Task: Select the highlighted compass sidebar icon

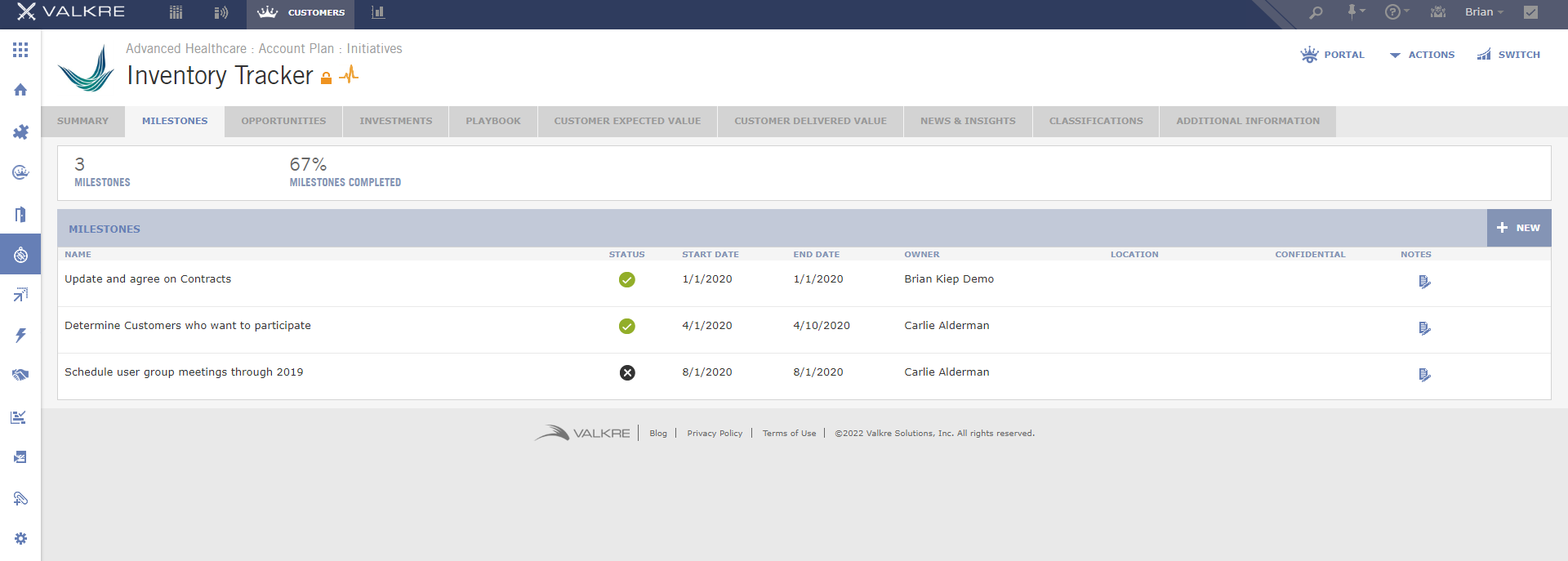Action: click(20, 255)
